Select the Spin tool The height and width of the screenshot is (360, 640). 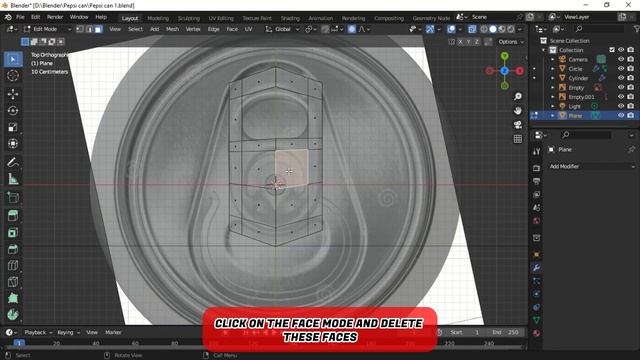(x=13, y=315)
